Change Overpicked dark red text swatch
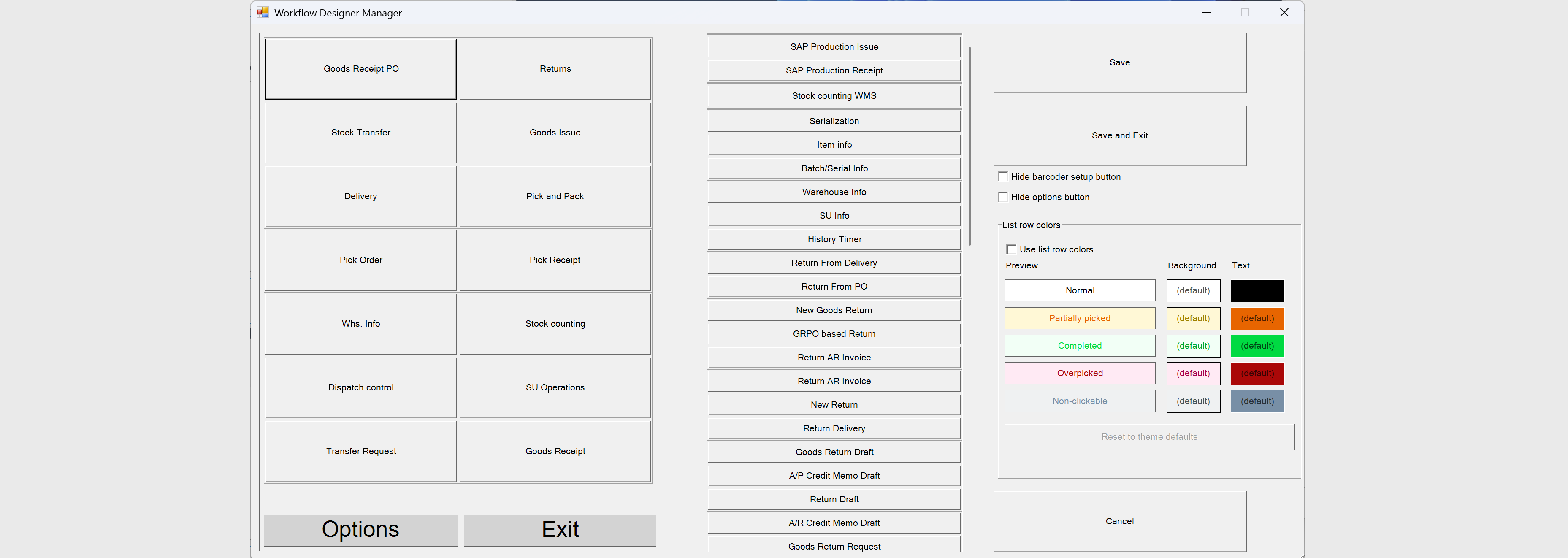This screenshot has width=1568, height=558. point(1257,373)
